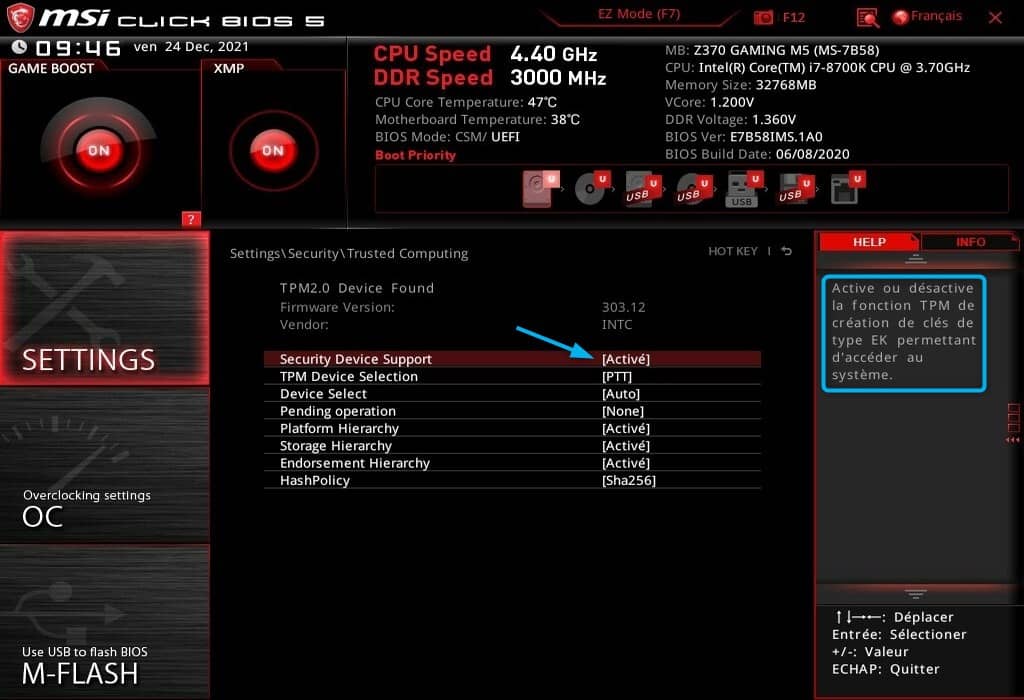Click the CPU Speed 4.40 GHz value
Image resolution: width=1024 pixels, height=700 pixels.
click(553, 54)
